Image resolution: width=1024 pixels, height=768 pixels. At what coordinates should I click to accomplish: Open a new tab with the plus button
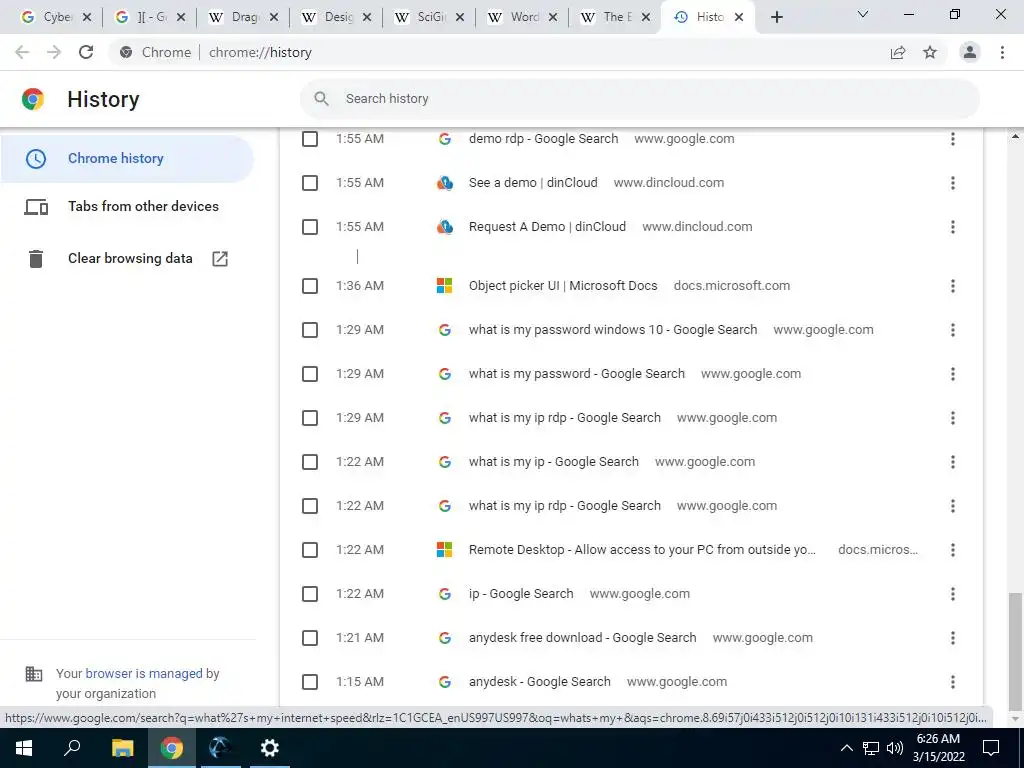[x=776, y=18]
